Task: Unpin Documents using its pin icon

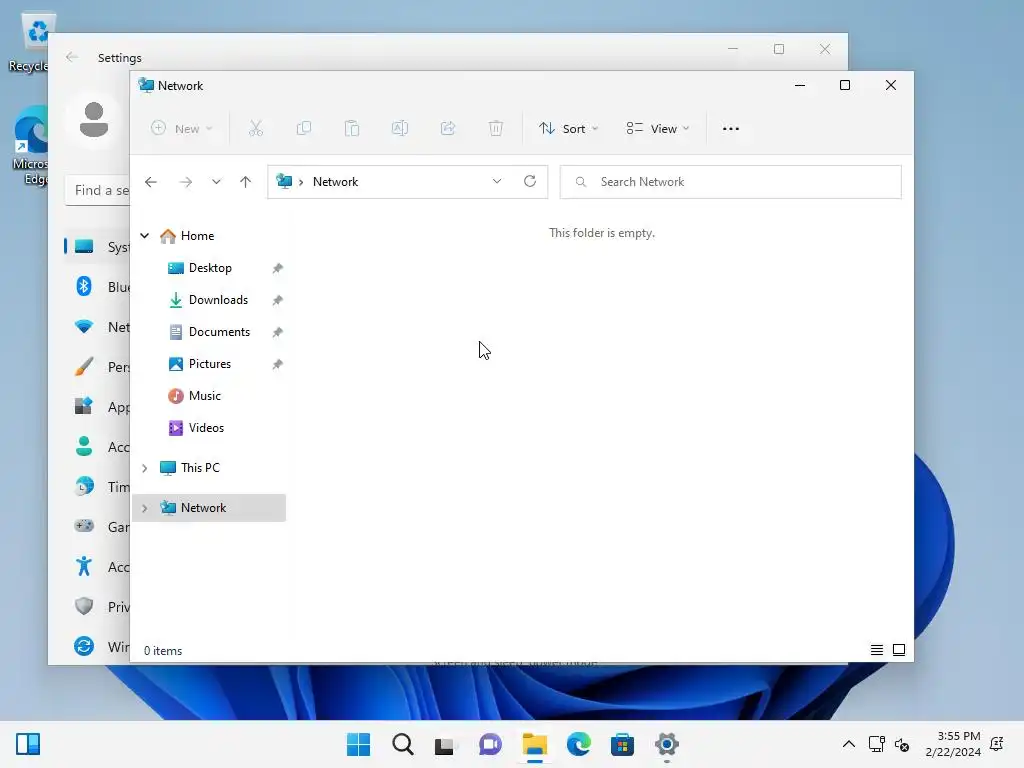Action: (x=278, y=332)
